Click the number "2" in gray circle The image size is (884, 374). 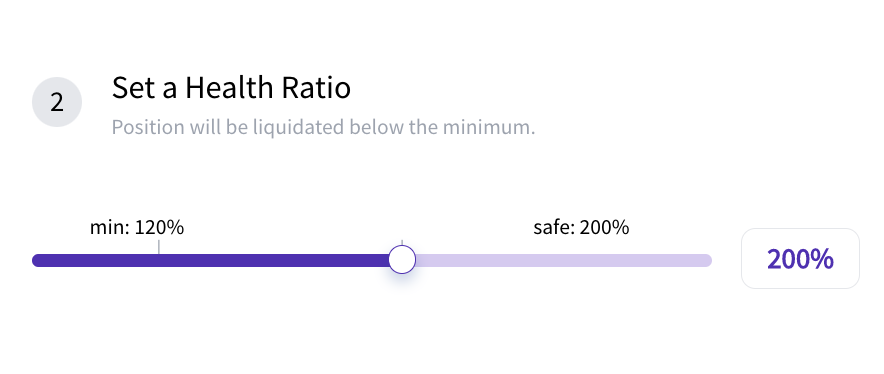tap(57, 103)
